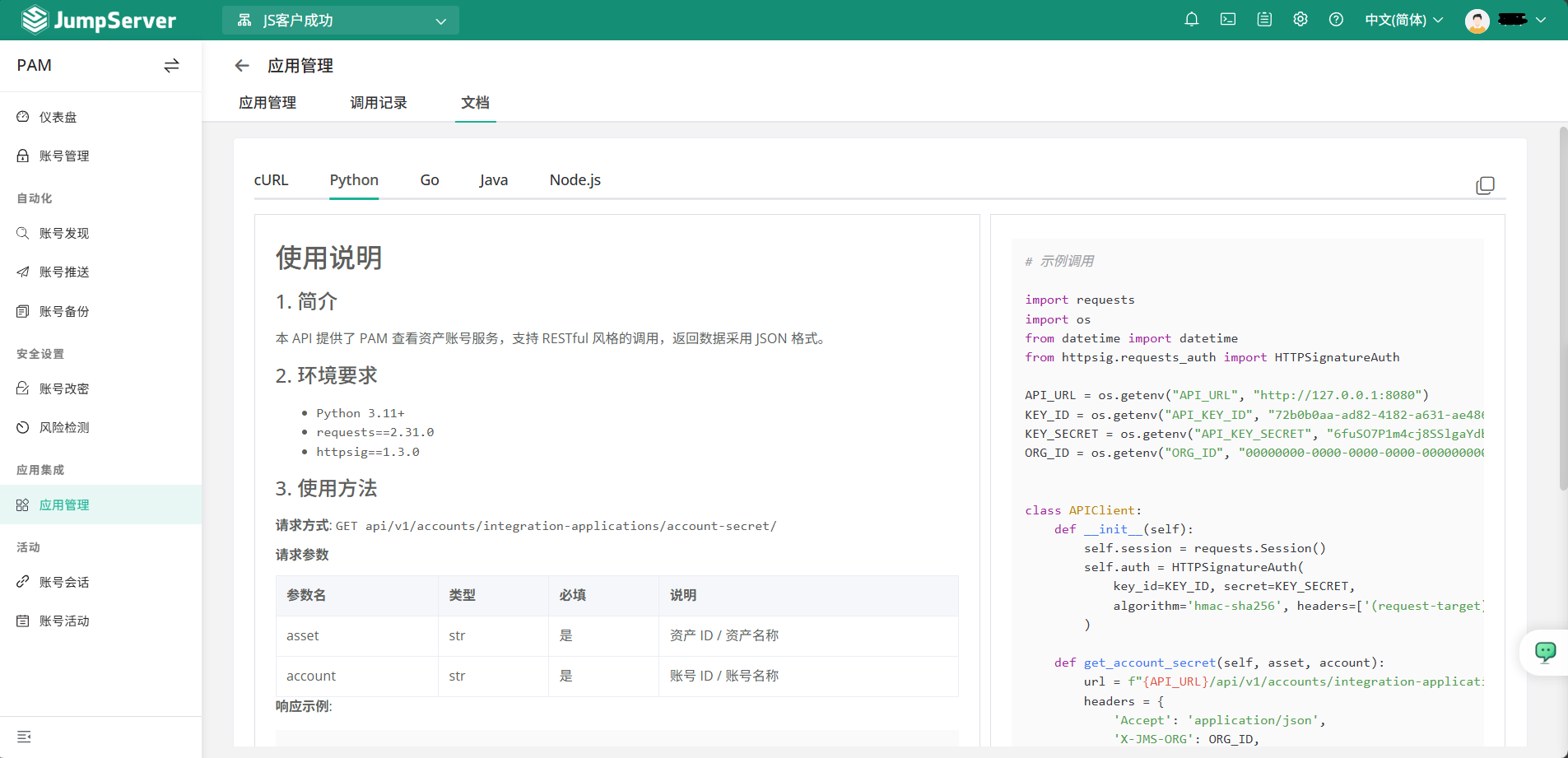
Task: Select the cURL code tab
Action: [x=271, y=179]
